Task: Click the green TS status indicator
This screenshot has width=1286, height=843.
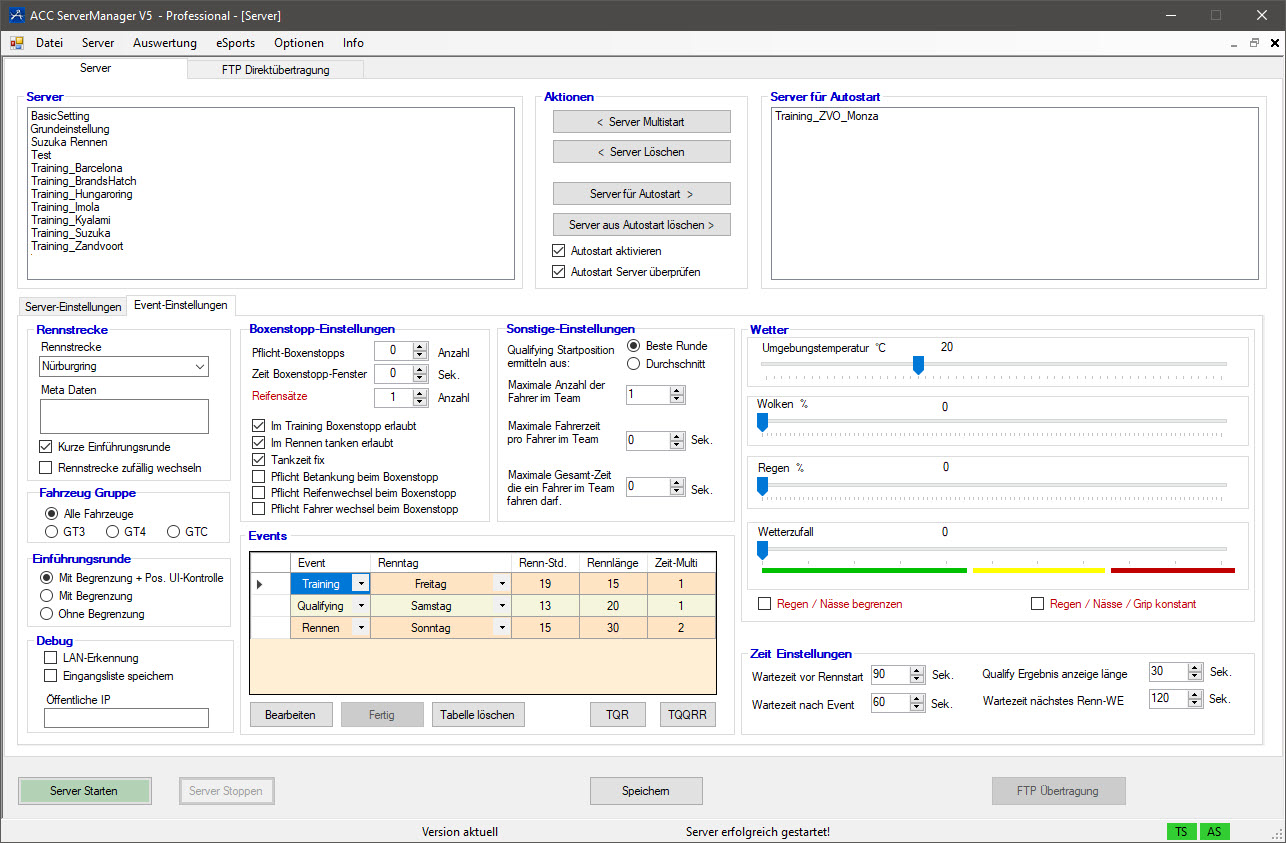Action: 1181,831
